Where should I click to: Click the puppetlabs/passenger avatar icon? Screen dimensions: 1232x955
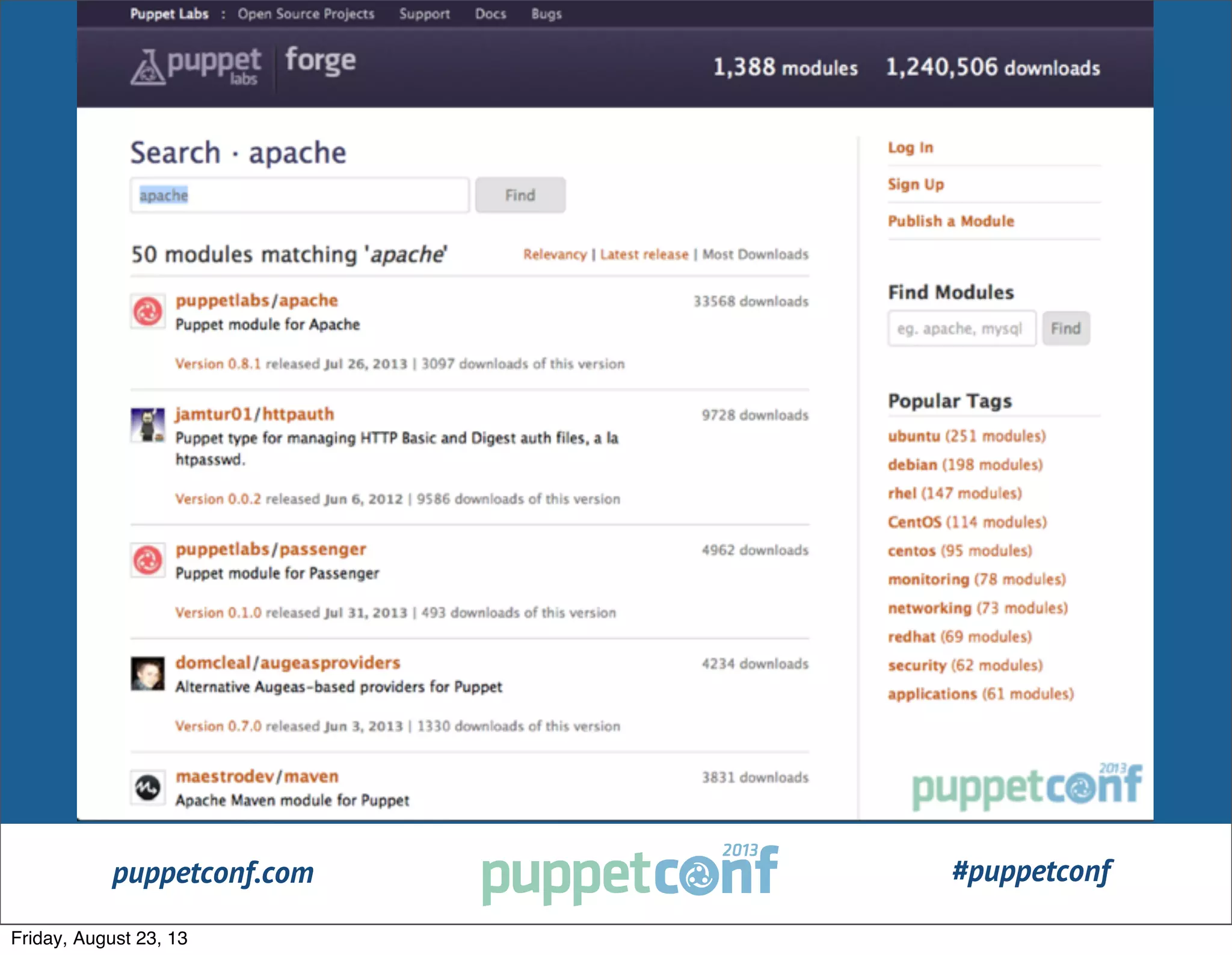[x=147, y=560]
